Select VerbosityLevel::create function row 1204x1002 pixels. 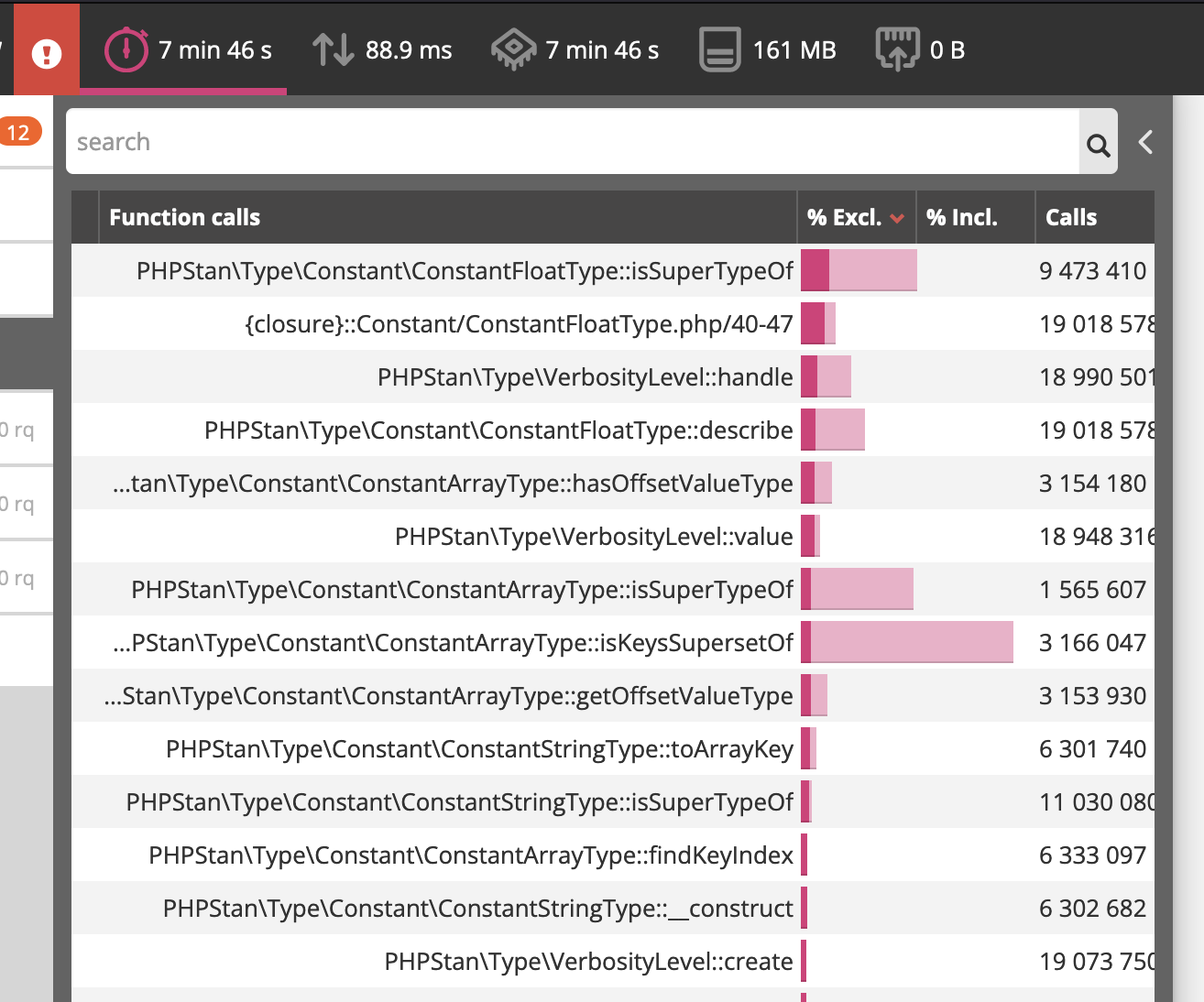point(613,961)
